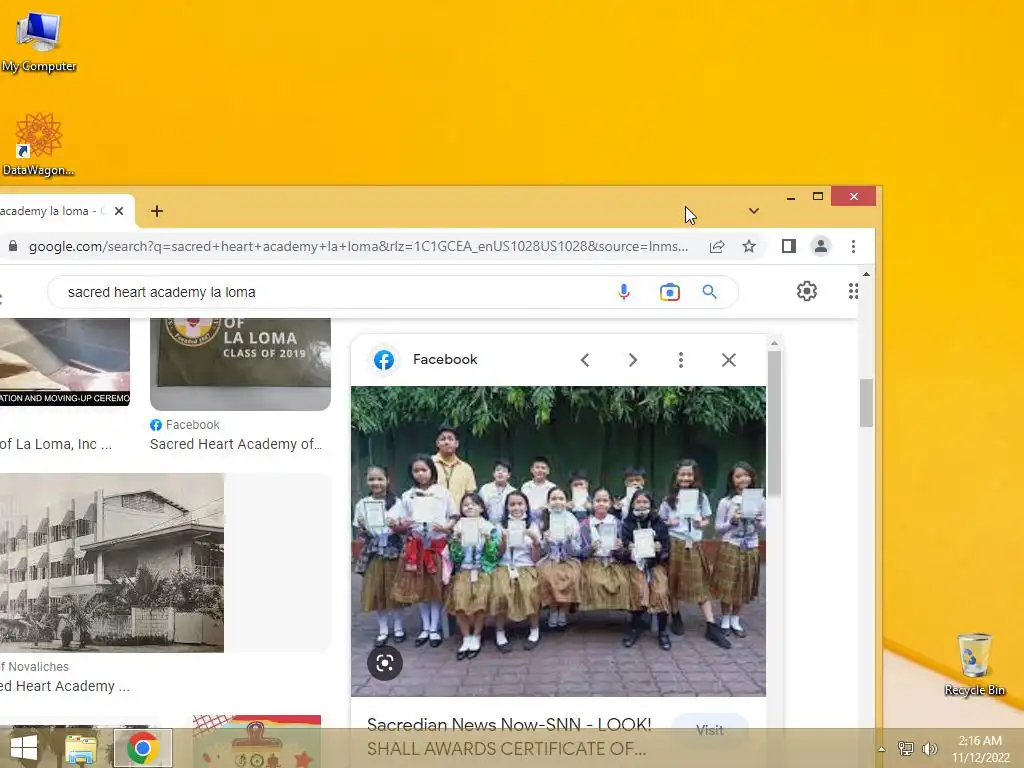The height and width of the screenshot is (768, 1024).
Task: Open a new Chrome tab
Action: click(157, 211)
